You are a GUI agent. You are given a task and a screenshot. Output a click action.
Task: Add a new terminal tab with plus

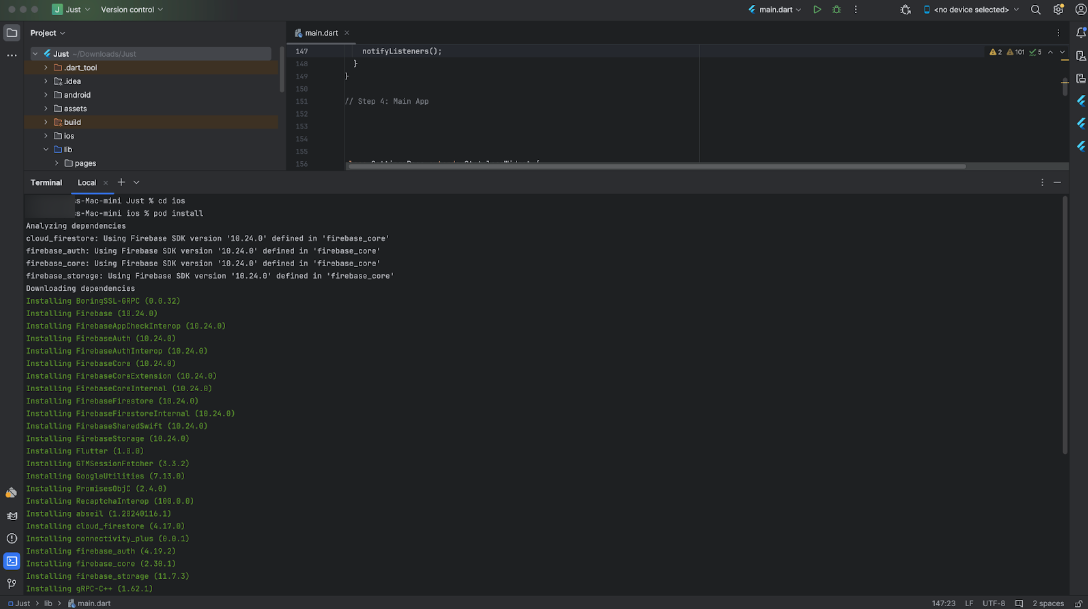(121, 182)
